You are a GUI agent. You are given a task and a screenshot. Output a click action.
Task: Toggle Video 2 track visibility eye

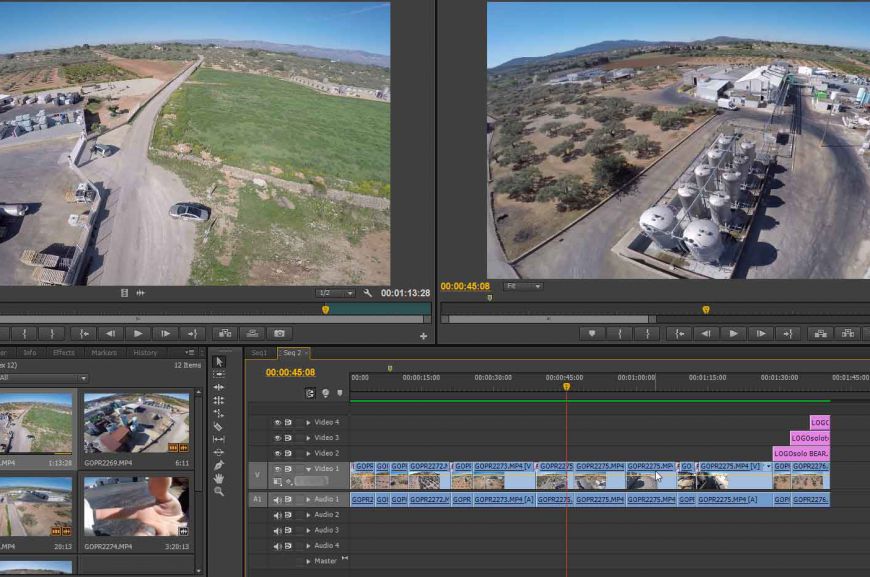(x=278, y=453)
